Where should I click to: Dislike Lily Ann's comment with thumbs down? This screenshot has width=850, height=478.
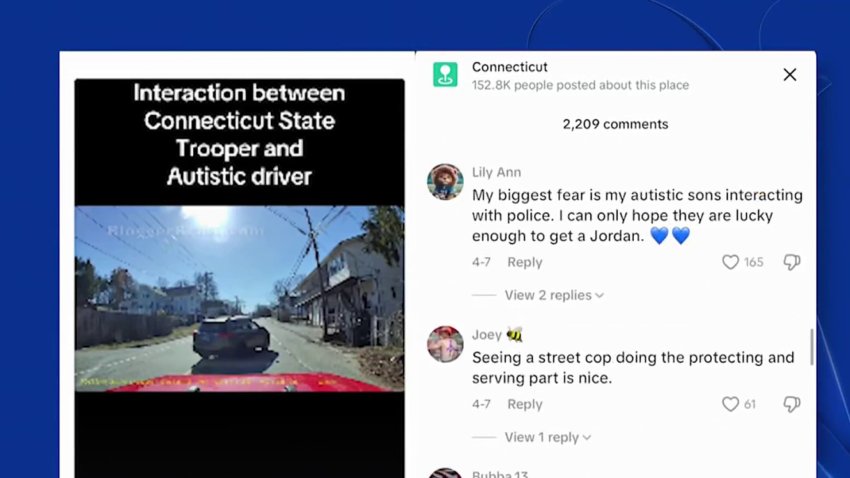pos(791,262)
